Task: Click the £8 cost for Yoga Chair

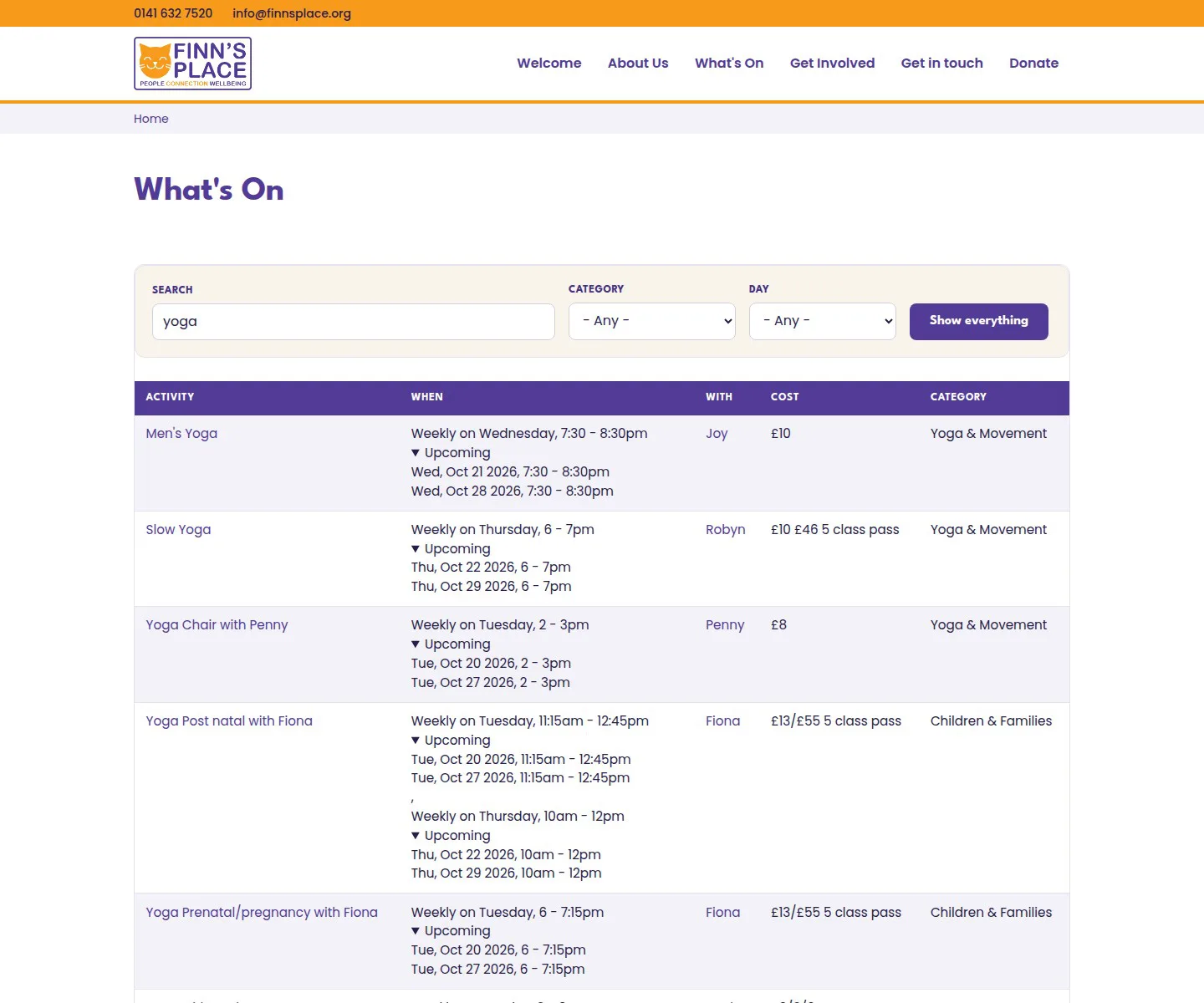Action: [778, 625]
